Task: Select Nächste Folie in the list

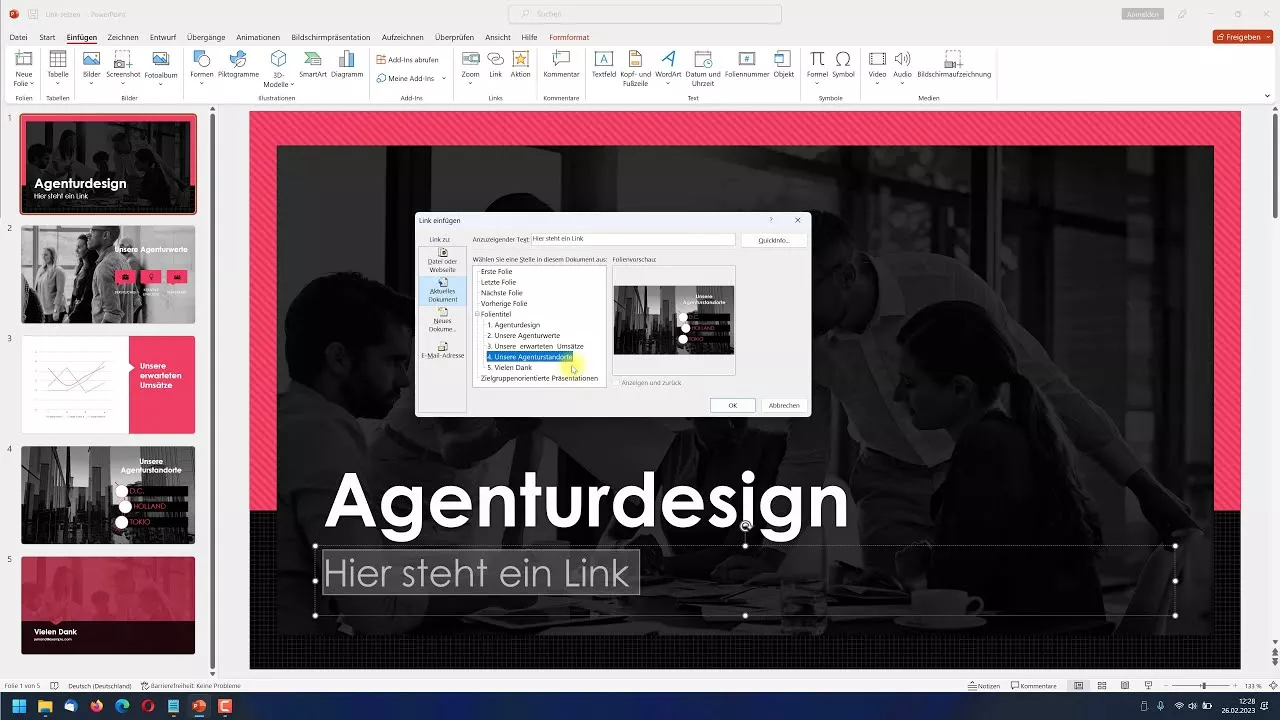Action: (501, 293)
